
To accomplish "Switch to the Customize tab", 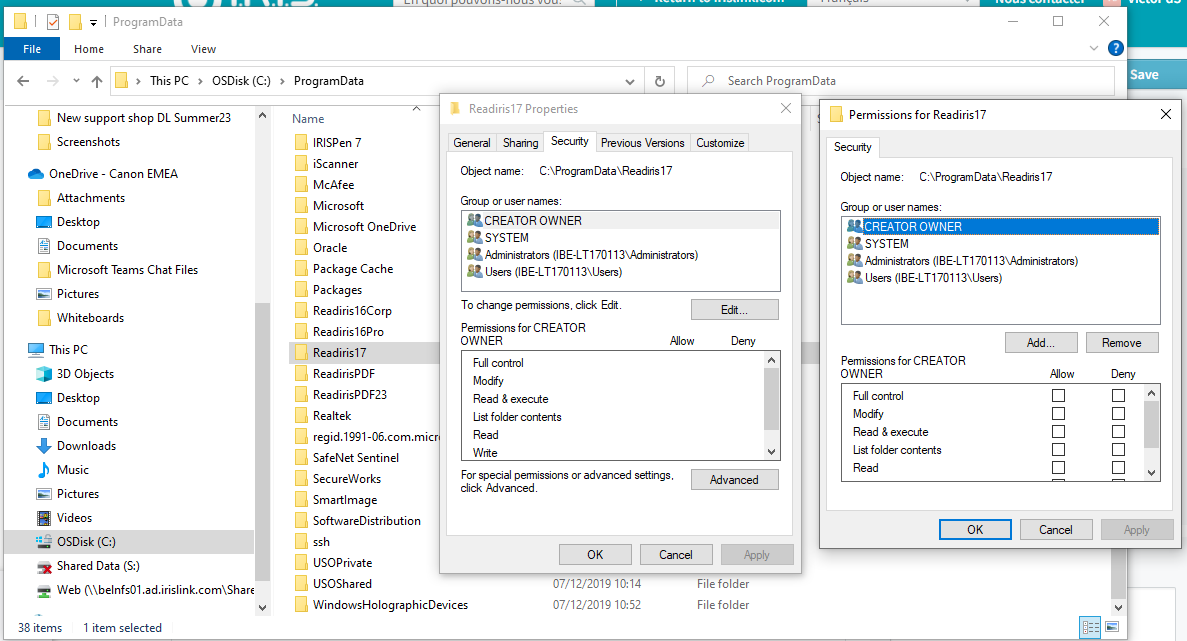I will click(x=720, y=143).
